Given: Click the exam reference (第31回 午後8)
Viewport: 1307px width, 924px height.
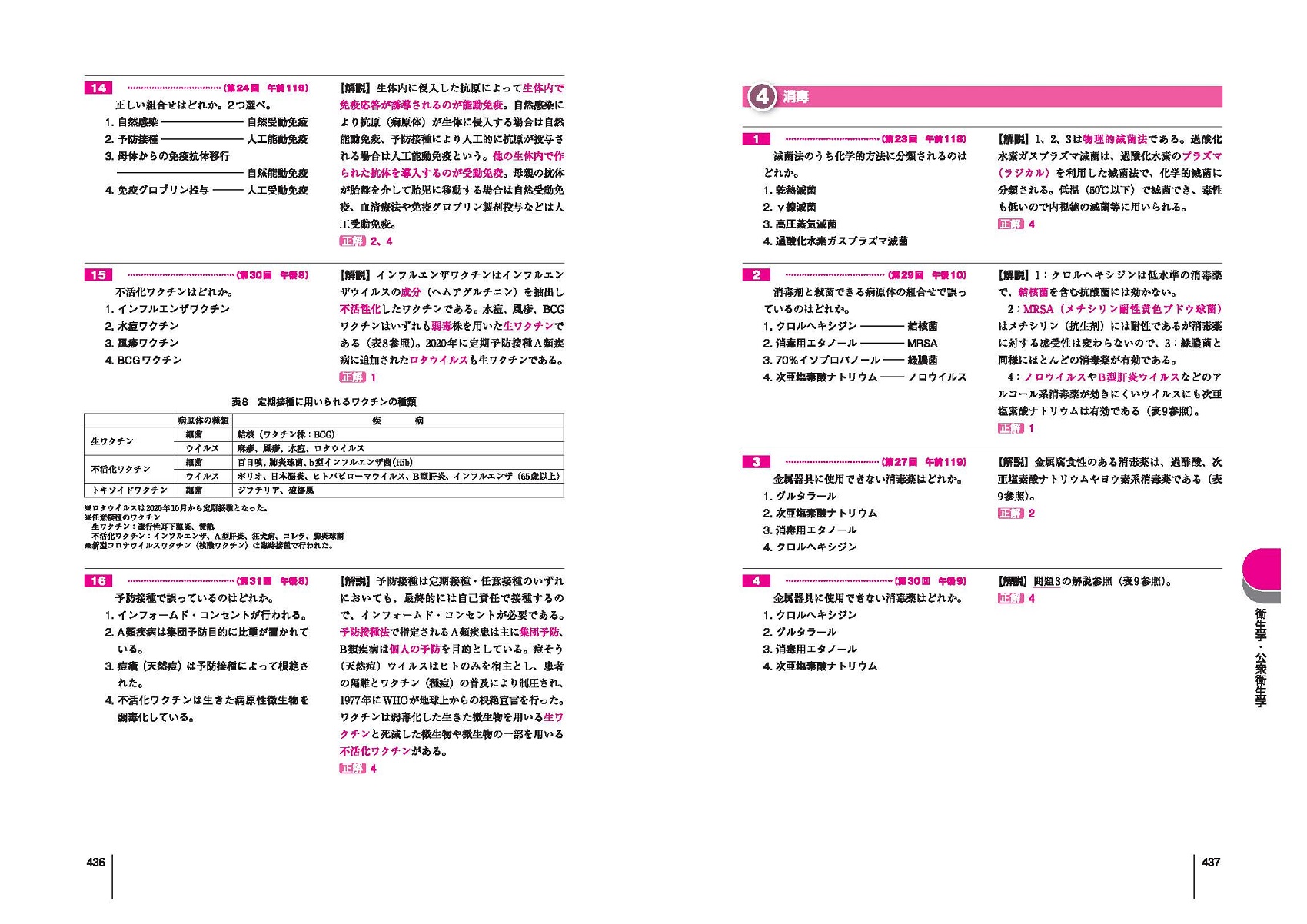Looking at the screenshot, I should tap(272, 580).
